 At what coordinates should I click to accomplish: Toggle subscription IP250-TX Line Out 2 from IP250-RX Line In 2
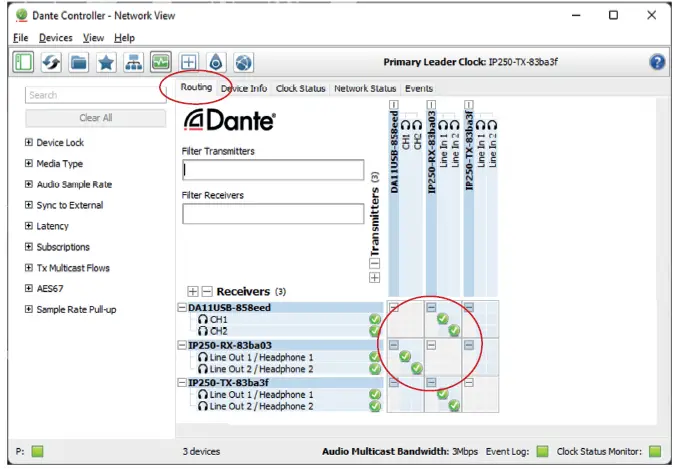[454, 405]
